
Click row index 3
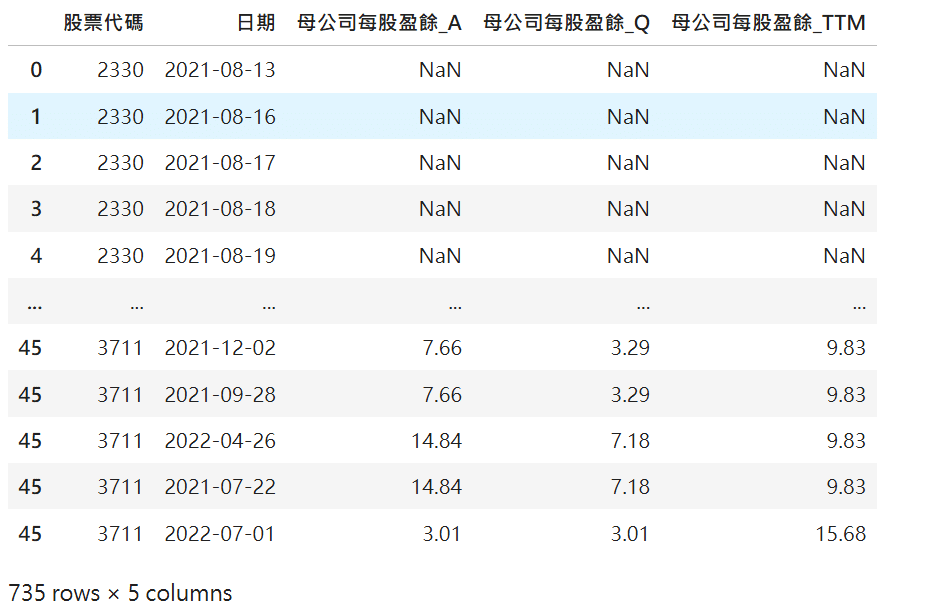pyautogui.click(x=36, y=209)
